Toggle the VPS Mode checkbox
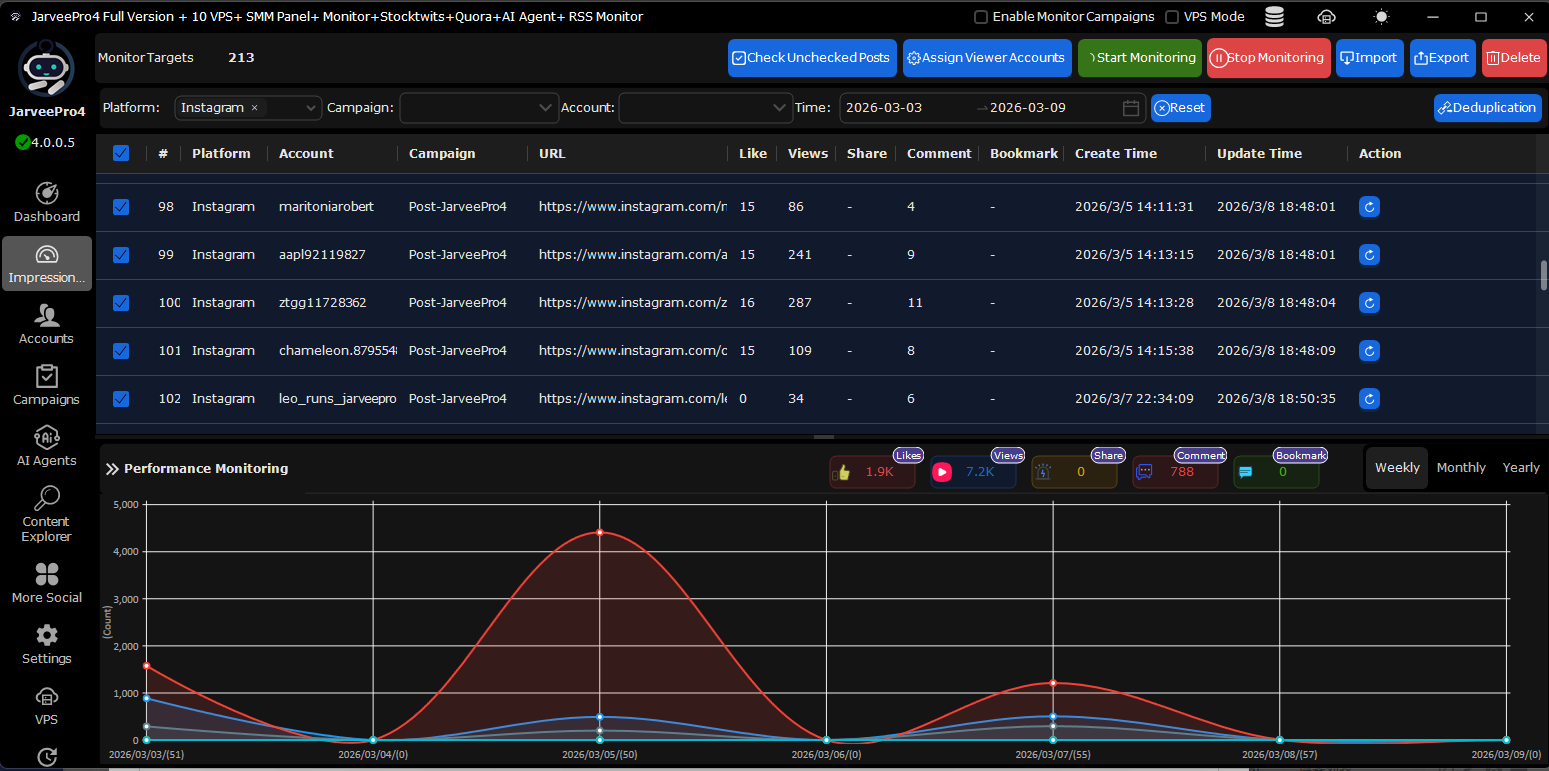The height and width of the screenshot is (771, 1549). tap(1172, 17)
